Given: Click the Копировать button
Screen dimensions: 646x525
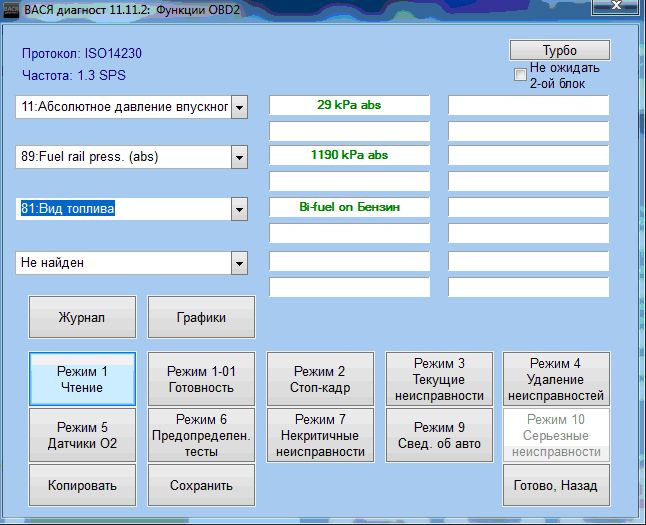Looking at the screenshot, I should [82, 485].
